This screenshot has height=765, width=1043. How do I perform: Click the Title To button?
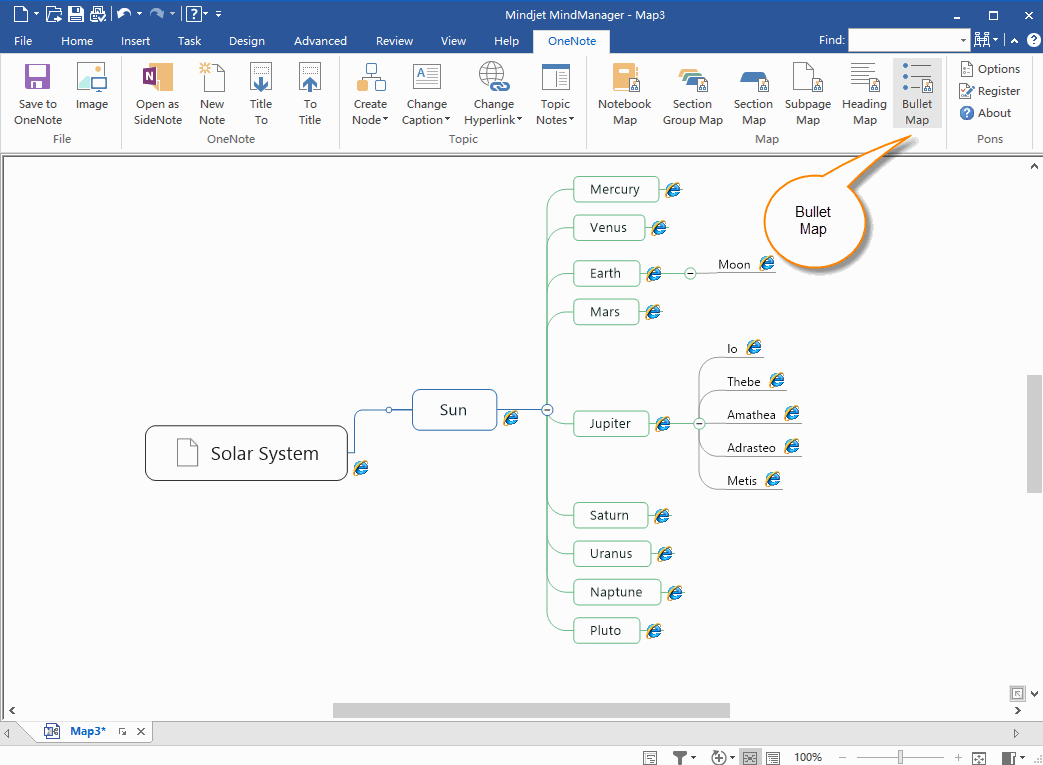pyautogui.click(x=261, y=94)
